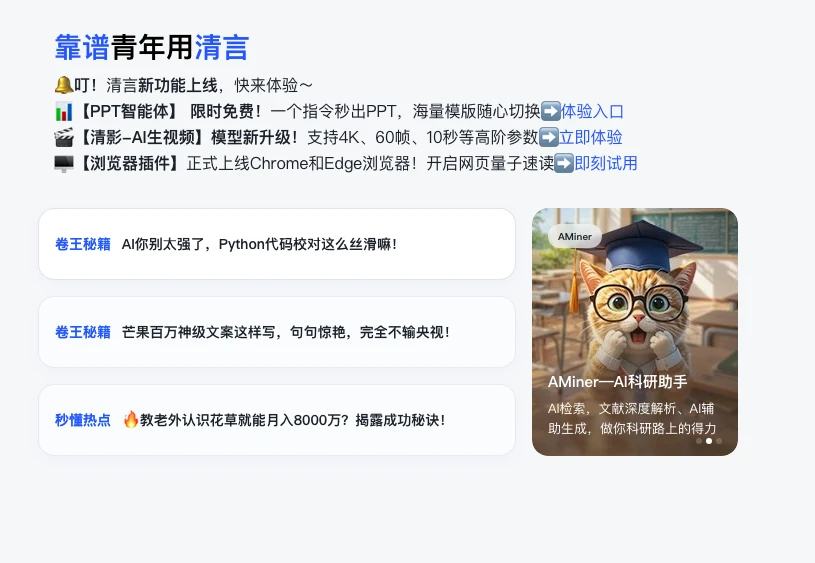Select the active middle carousel dot

point(709,441)
